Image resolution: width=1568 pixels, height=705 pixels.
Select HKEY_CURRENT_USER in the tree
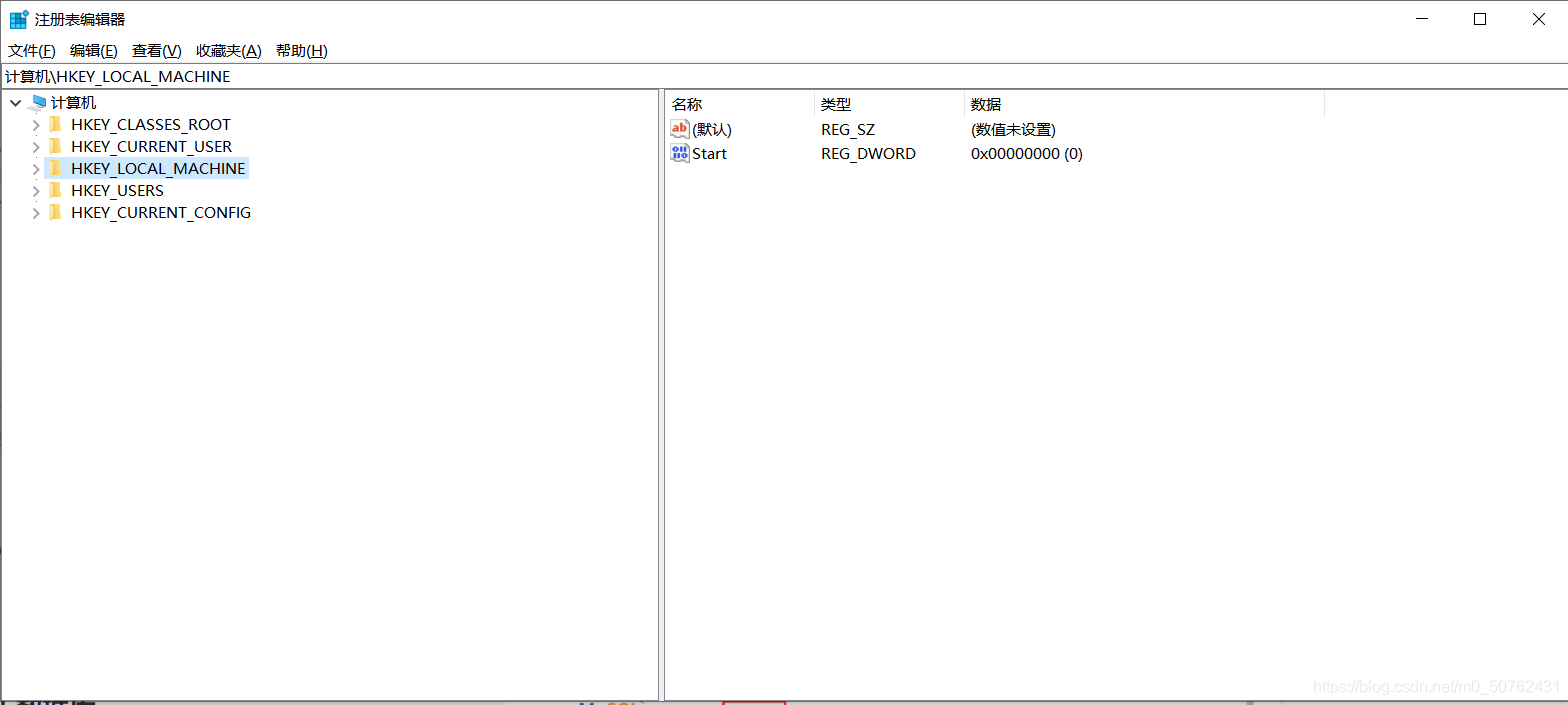151,146
